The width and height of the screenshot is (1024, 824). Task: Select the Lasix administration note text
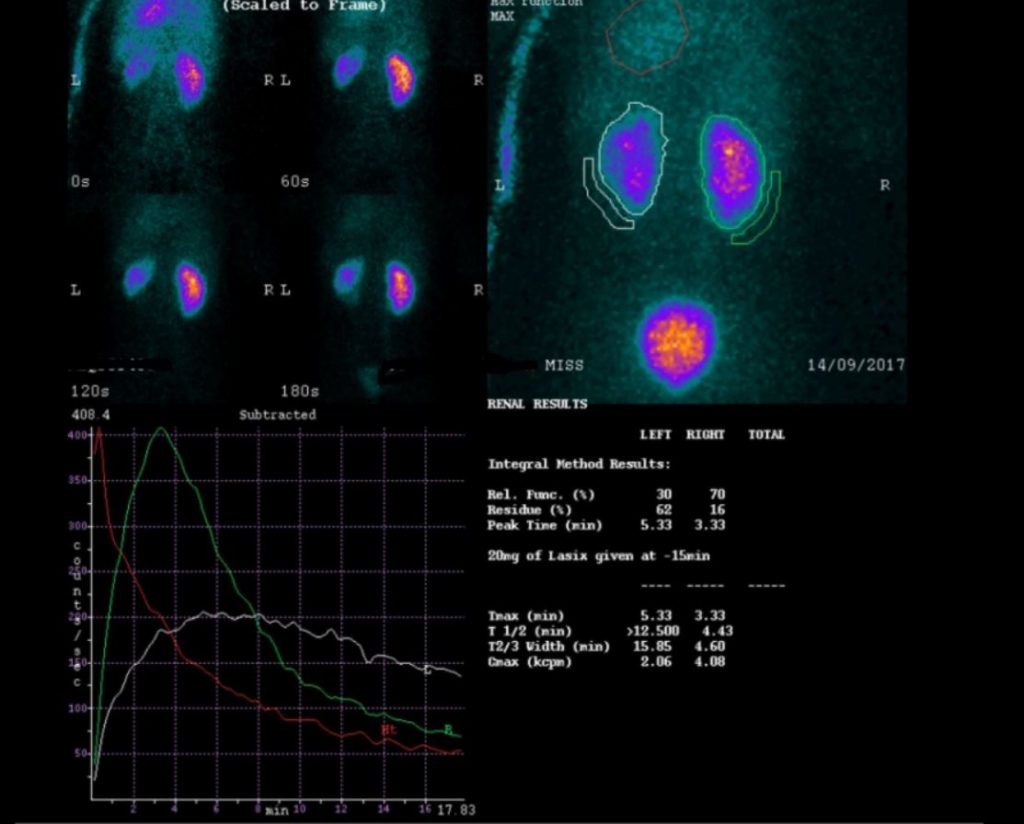[x=599, y=555]
